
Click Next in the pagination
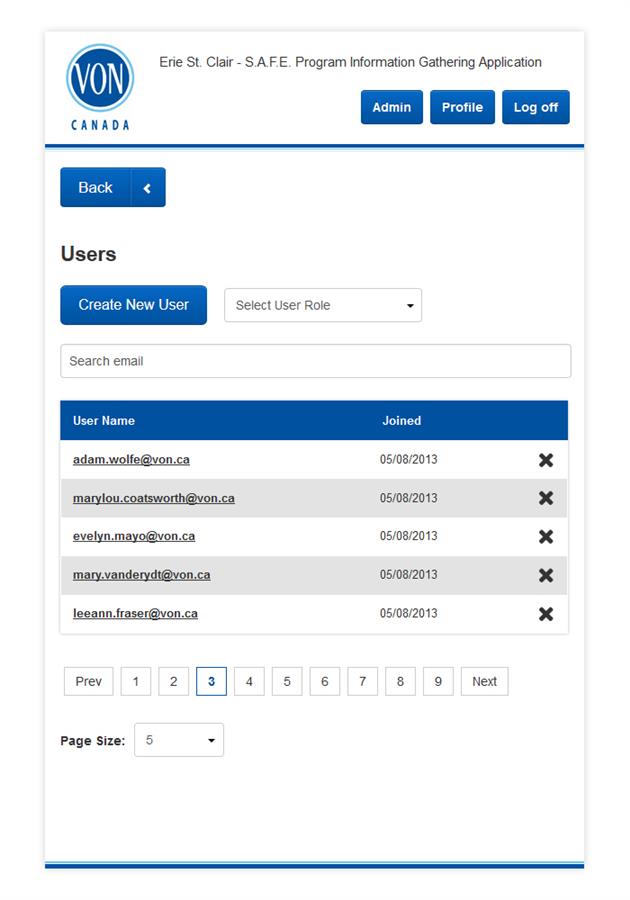[485, 681]
